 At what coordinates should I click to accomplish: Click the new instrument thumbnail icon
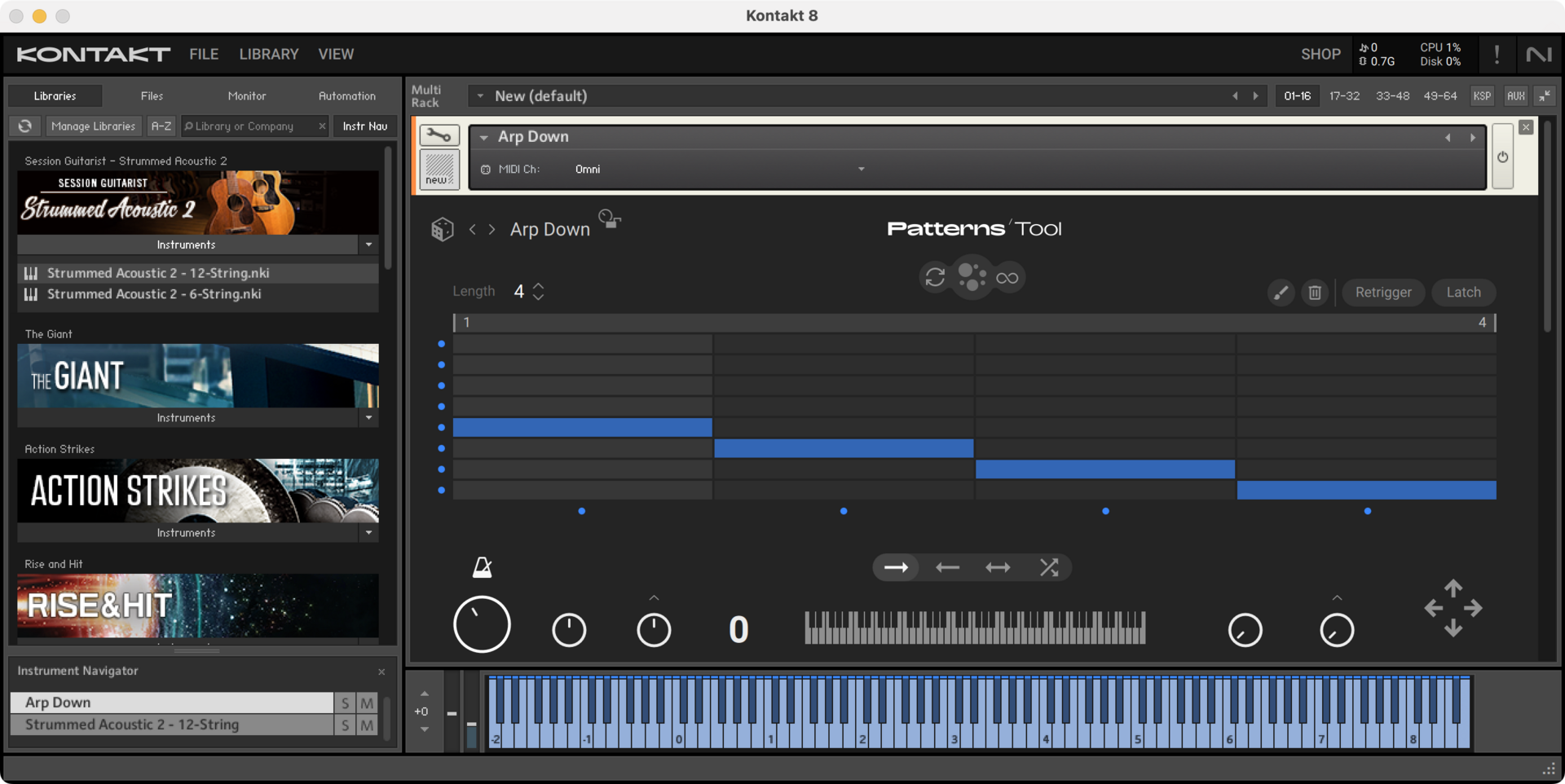[x=439, y=169]
